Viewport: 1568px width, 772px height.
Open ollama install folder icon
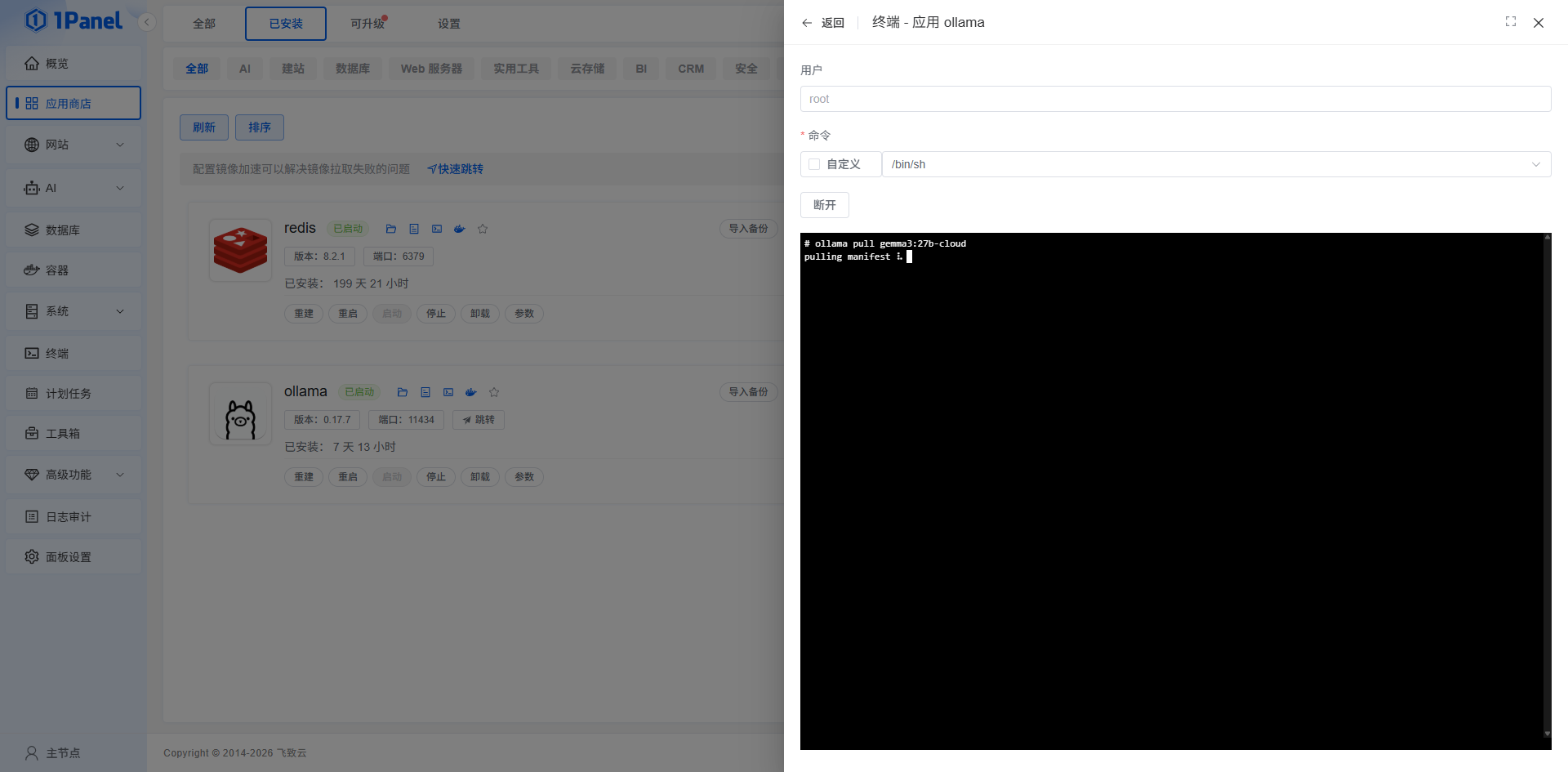pyautogui.click(x=403, y=392)
